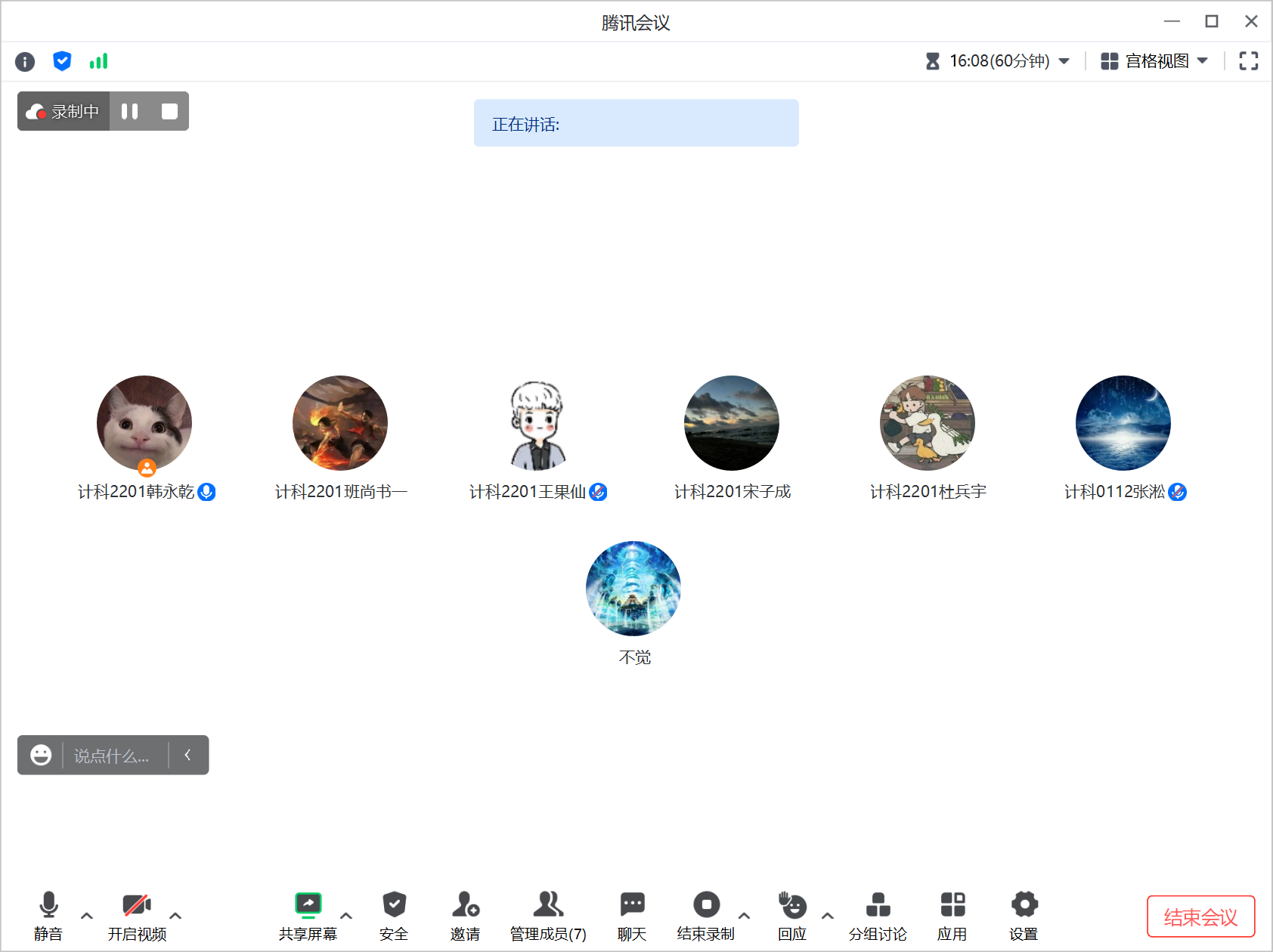Pause the cloud recording

(130, 112)
